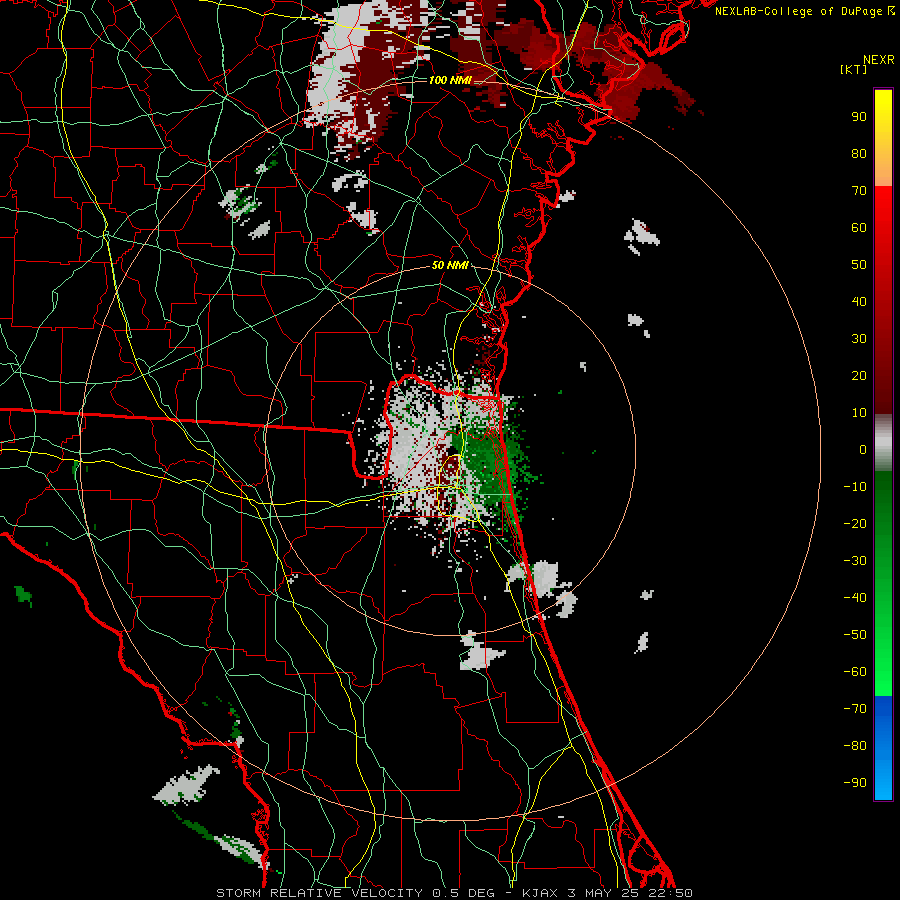Click the 40 value on velocity scale
The width and height of the screenshot is (900, 900).
[859, 302]
